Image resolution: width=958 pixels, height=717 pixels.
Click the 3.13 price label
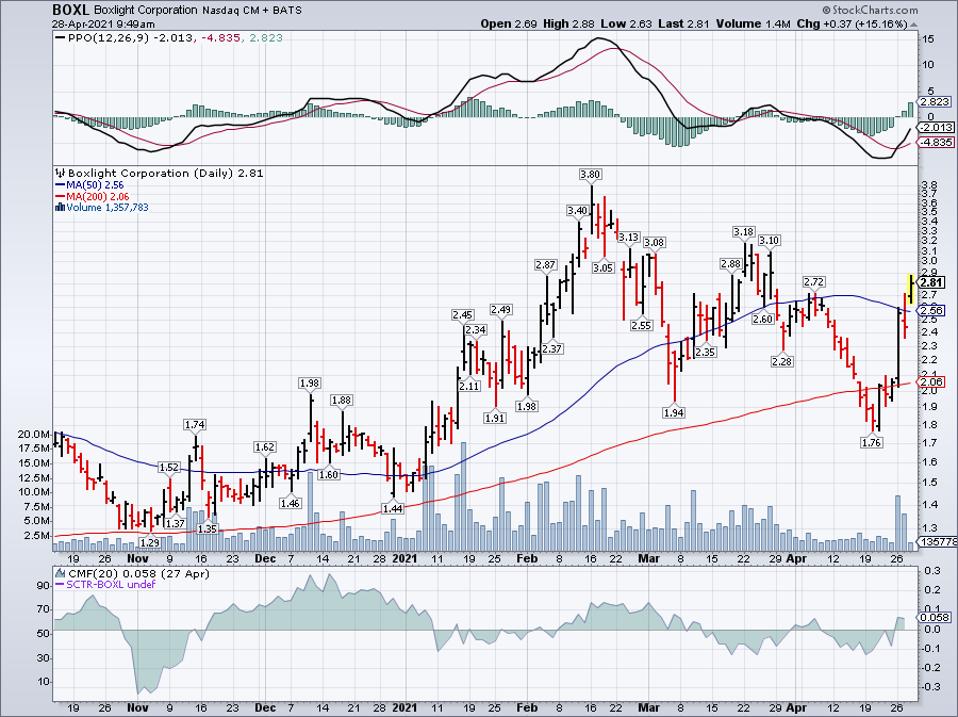pos(628,237)
